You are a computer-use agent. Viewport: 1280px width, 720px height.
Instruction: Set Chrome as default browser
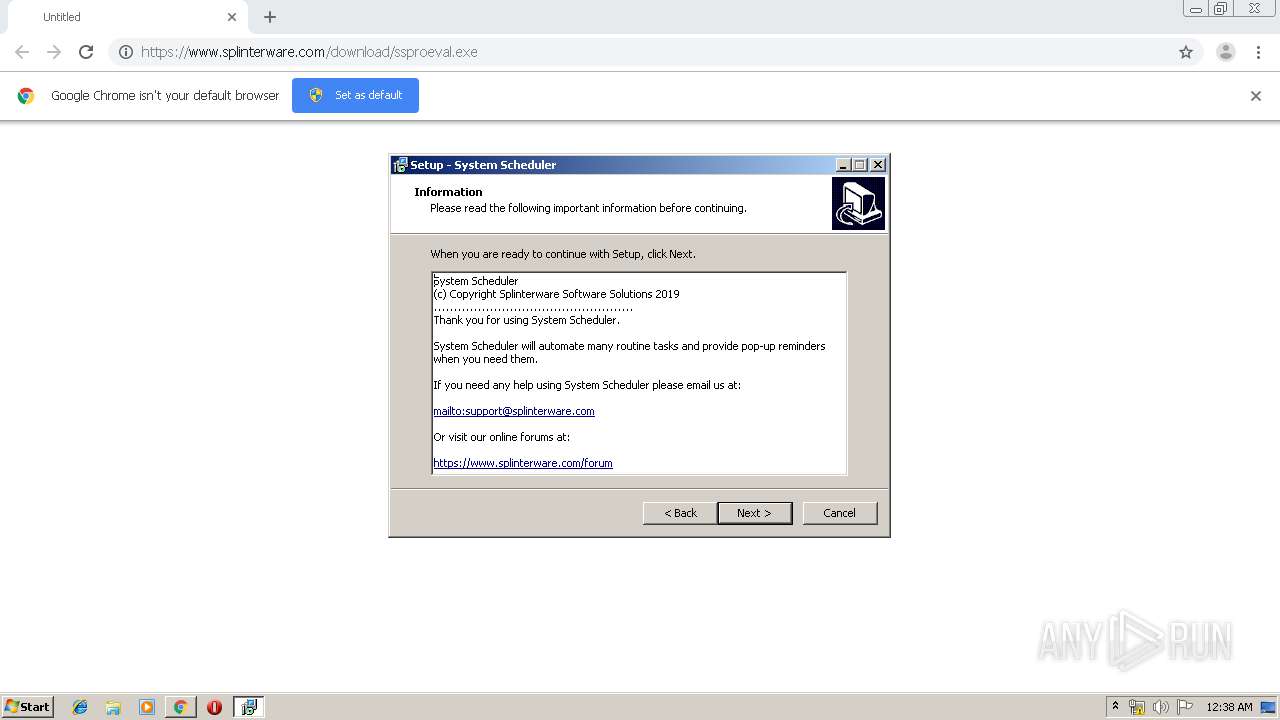355,95
